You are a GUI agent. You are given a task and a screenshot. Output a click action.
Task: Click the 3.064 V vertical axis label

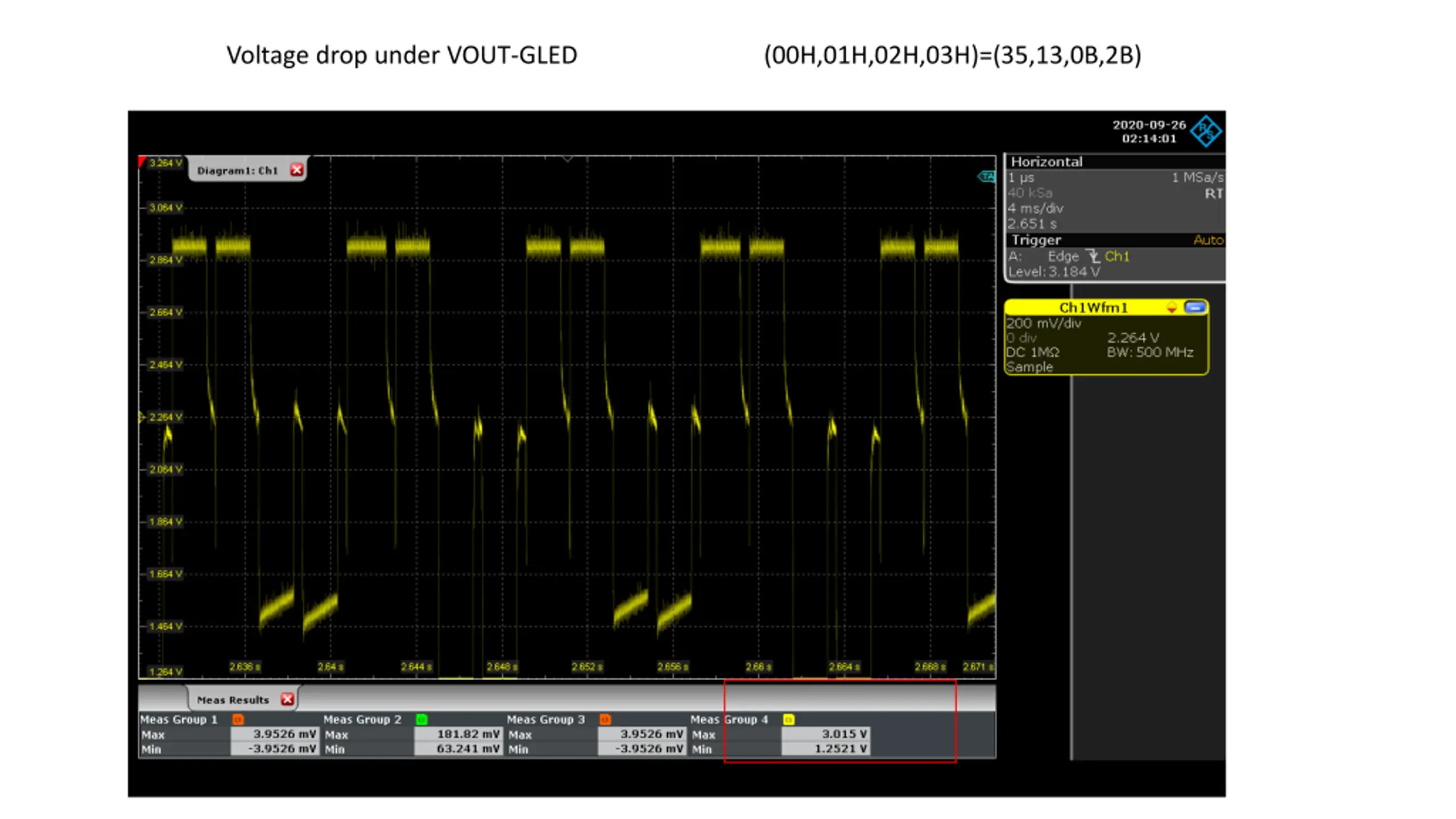(166, 208)
